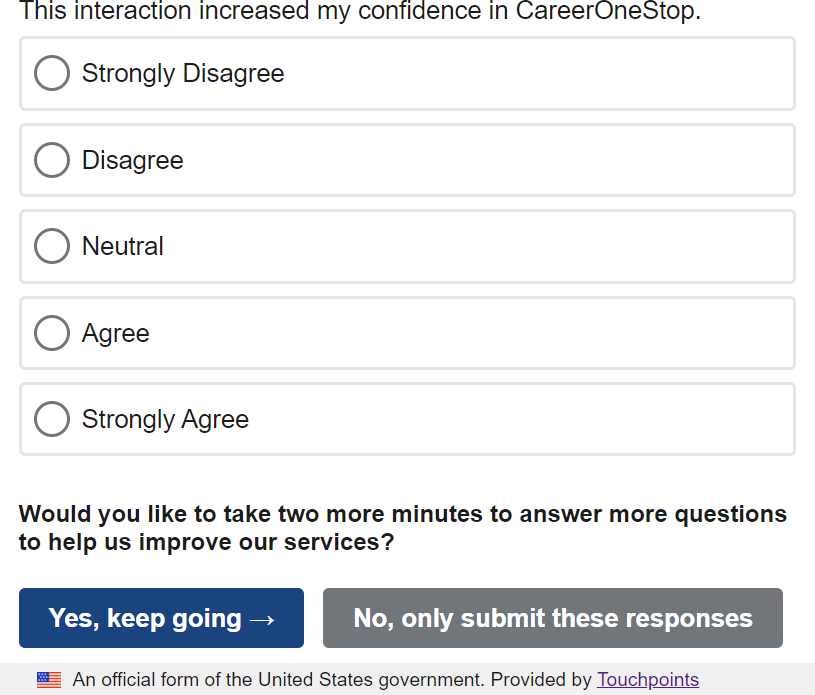Screen dimensions: 815x695
Task: Open the Touchpoints link
Action: pyautogui.click(x=647, y=680)
